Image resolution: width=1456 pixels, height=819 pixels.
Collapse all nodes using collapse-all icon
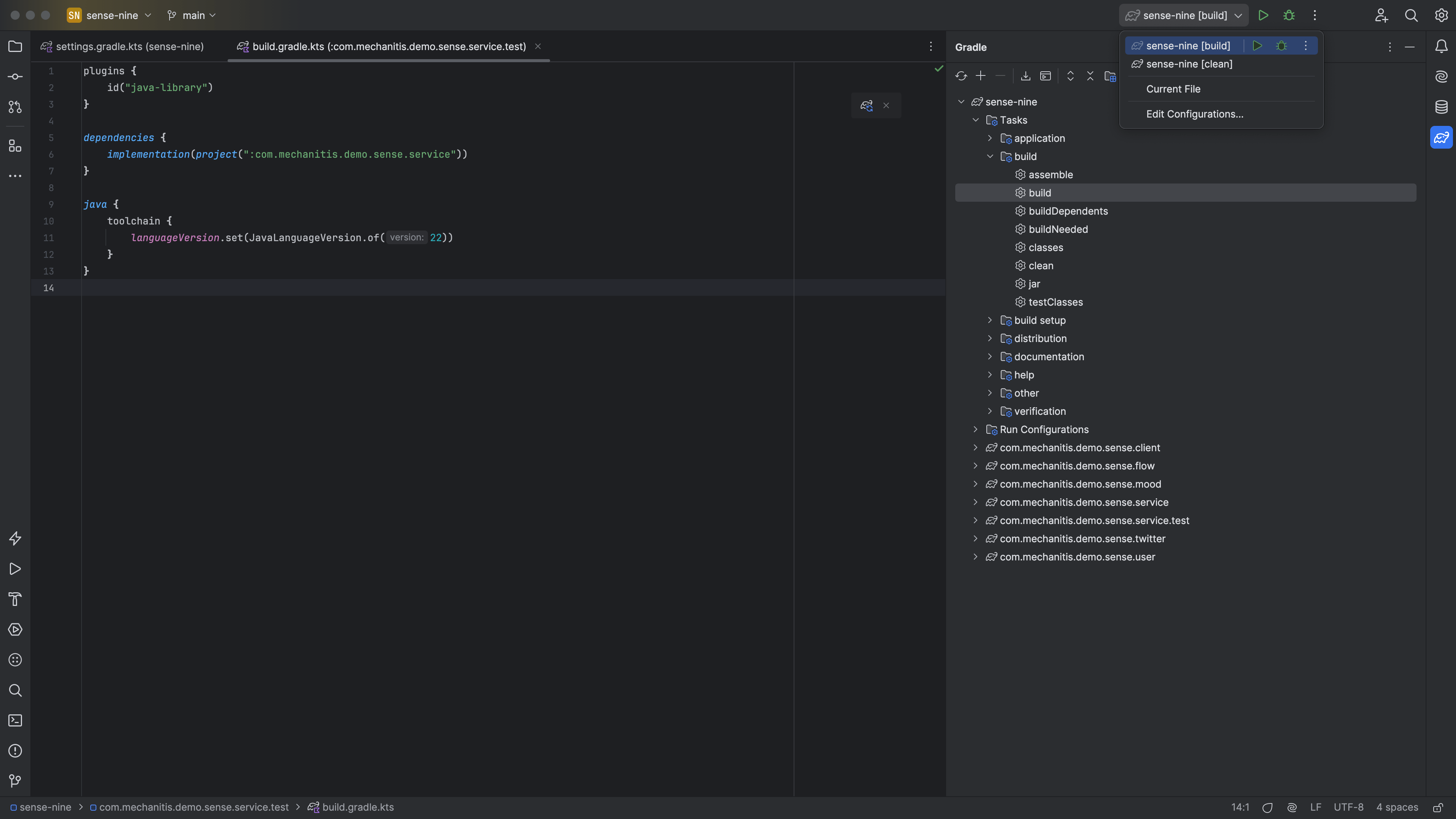point(1090,75)
